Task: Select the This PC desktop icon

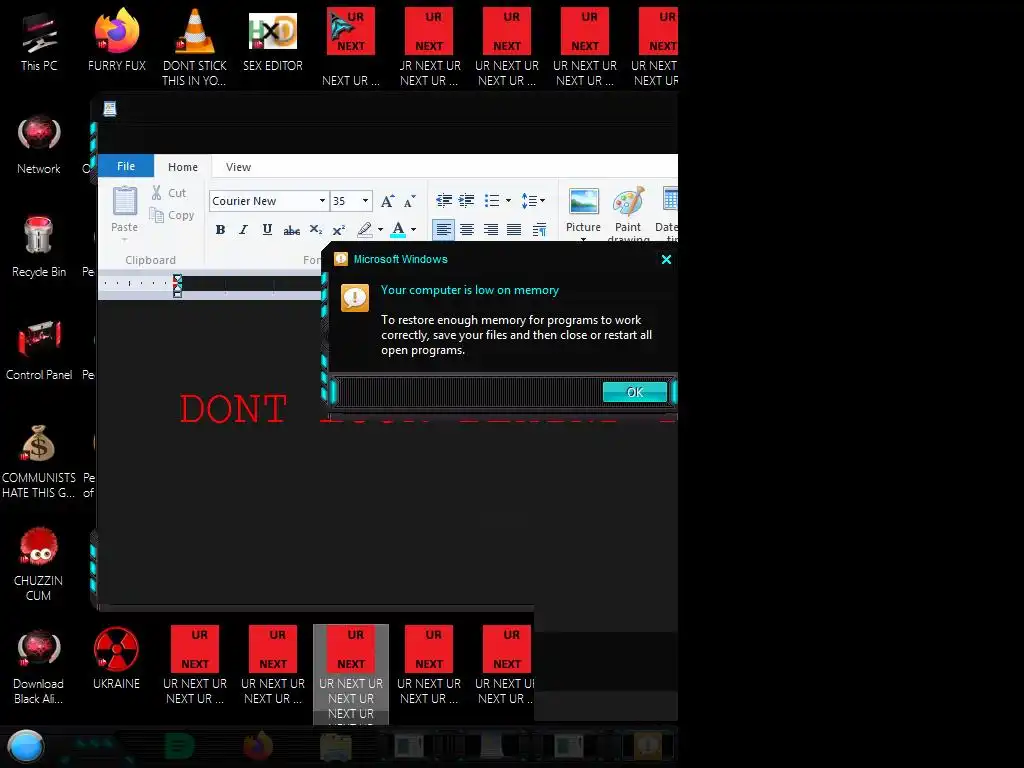Action: [39, 40]
